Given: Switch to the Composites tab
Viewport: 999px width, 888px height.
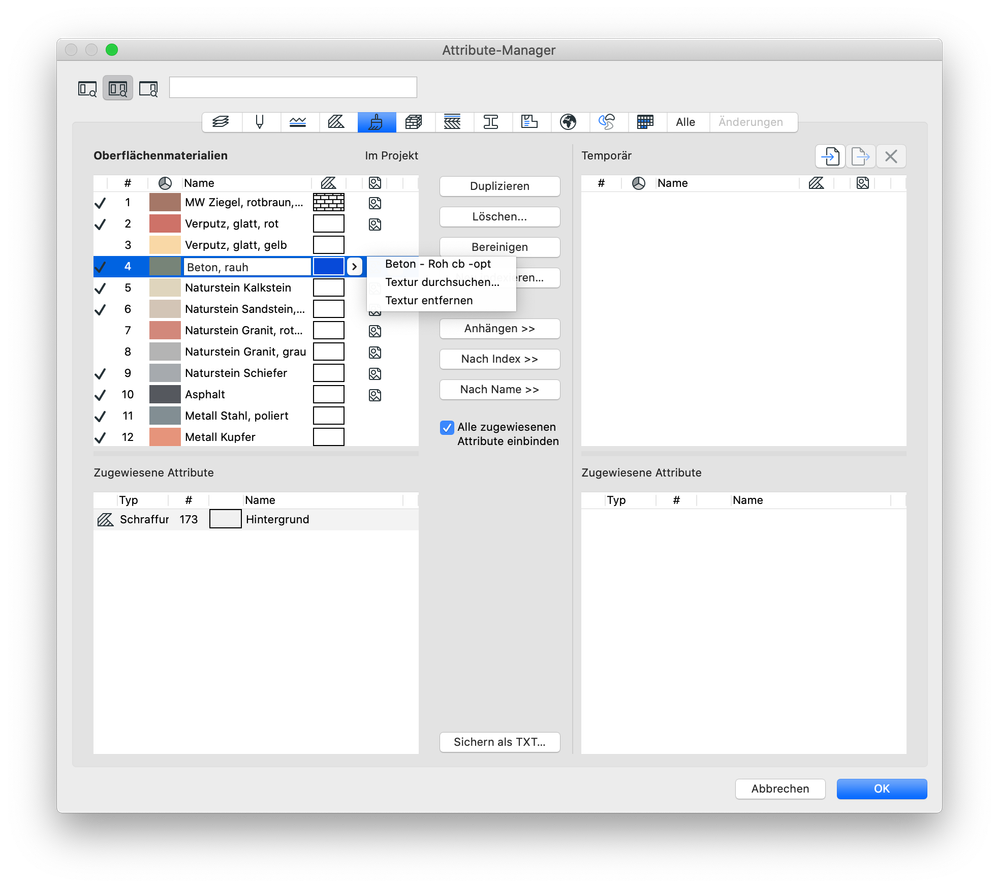Looking at the screenshot, I should point(452,122).
